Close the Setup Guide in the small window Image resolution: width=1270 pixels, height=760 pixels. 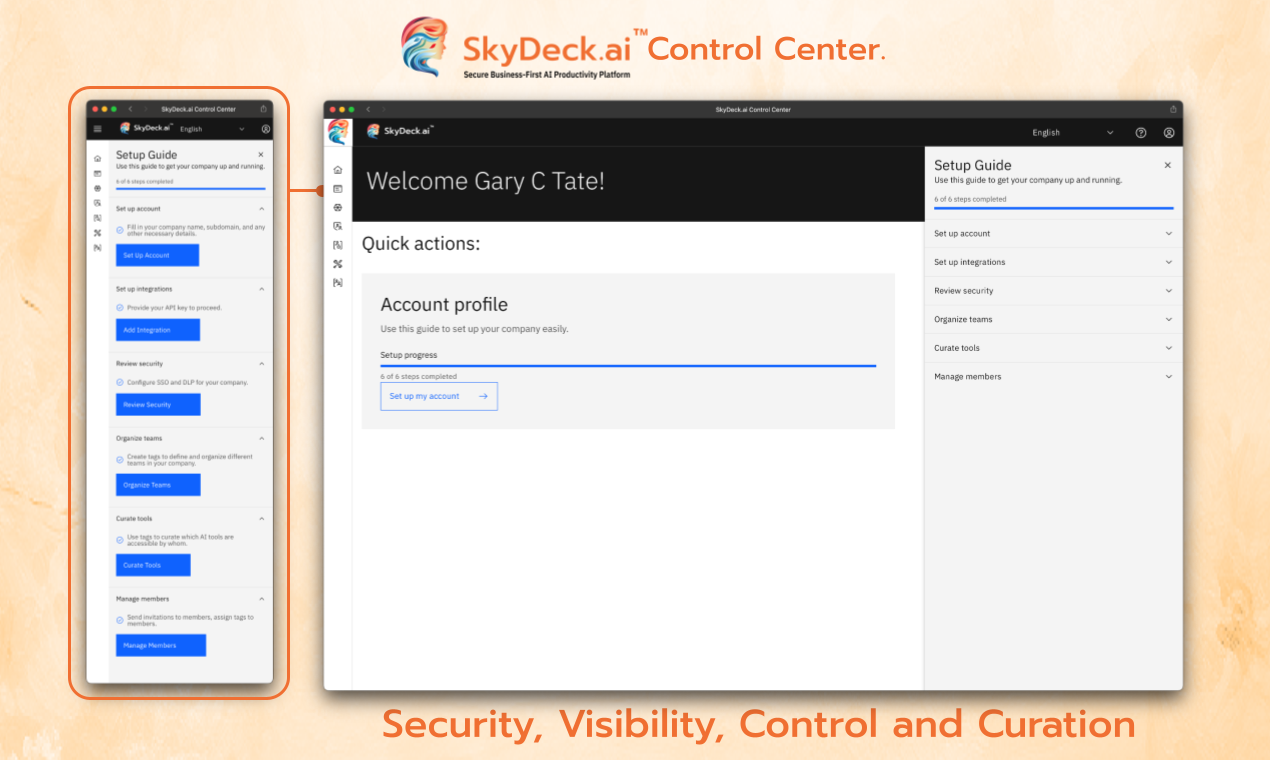tap(261, 155)
